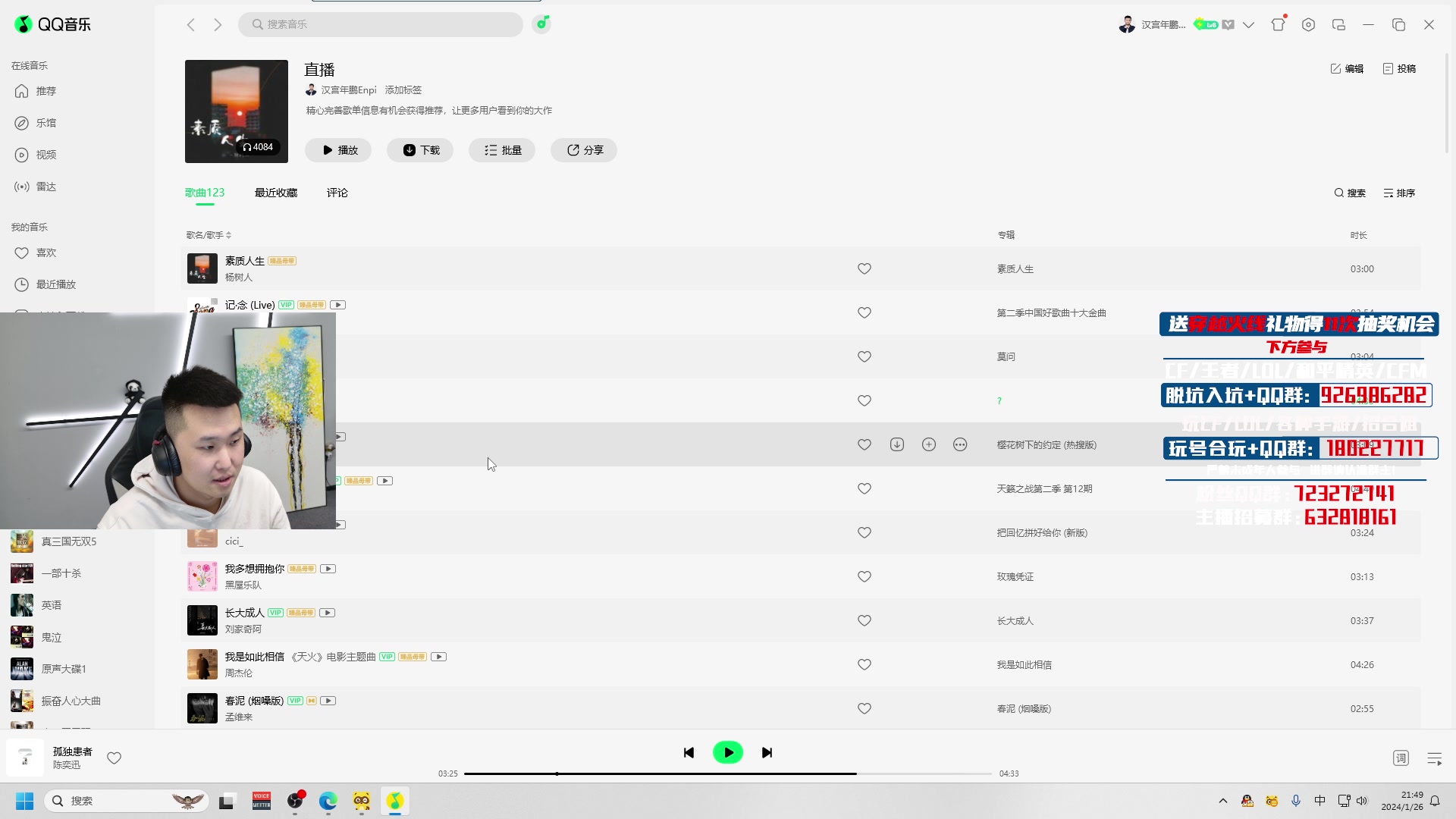Screen dimensions: 1456x819
Task: Open Task View on the taskbar
Action: [x=227, y=801]
